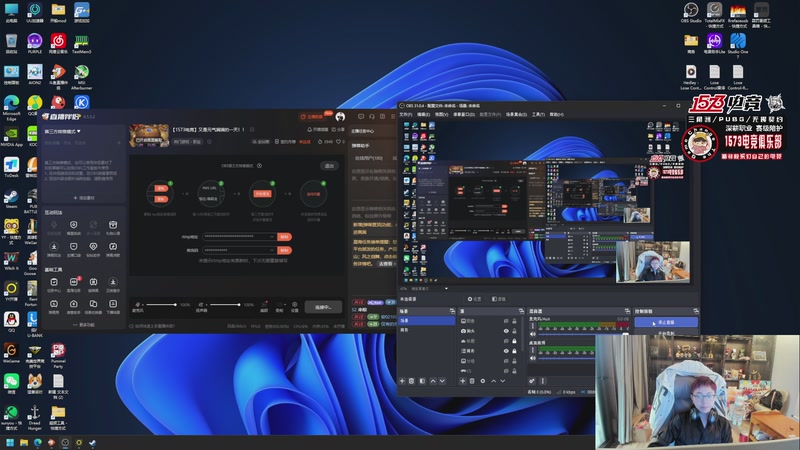This screenshot has width=800, height=450.
Task: Open settings gear in streaming companion bottom bar
Action: 294,305
